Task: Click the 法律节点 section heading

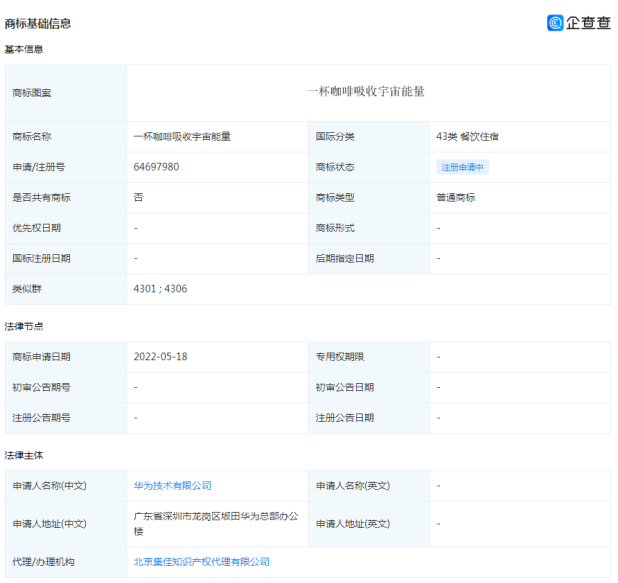Action: pos(24,326)
